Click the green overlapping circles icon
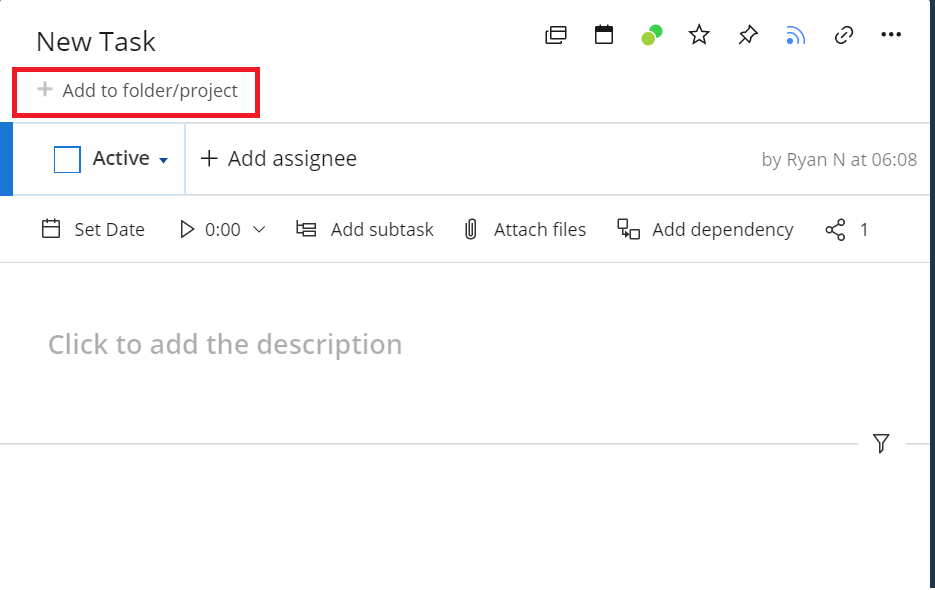Viewport: 935px width, 590px height. click(651, 36)
